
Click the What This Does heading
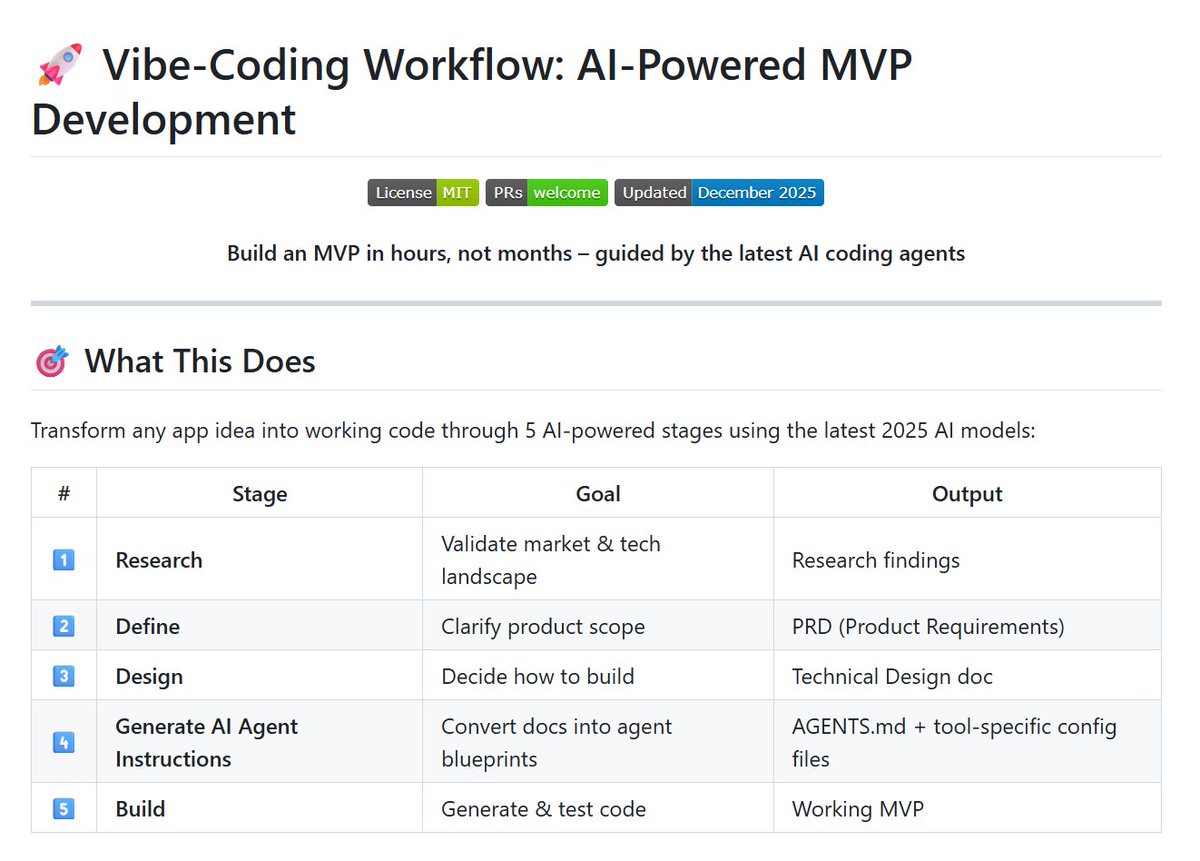point(199,361)
